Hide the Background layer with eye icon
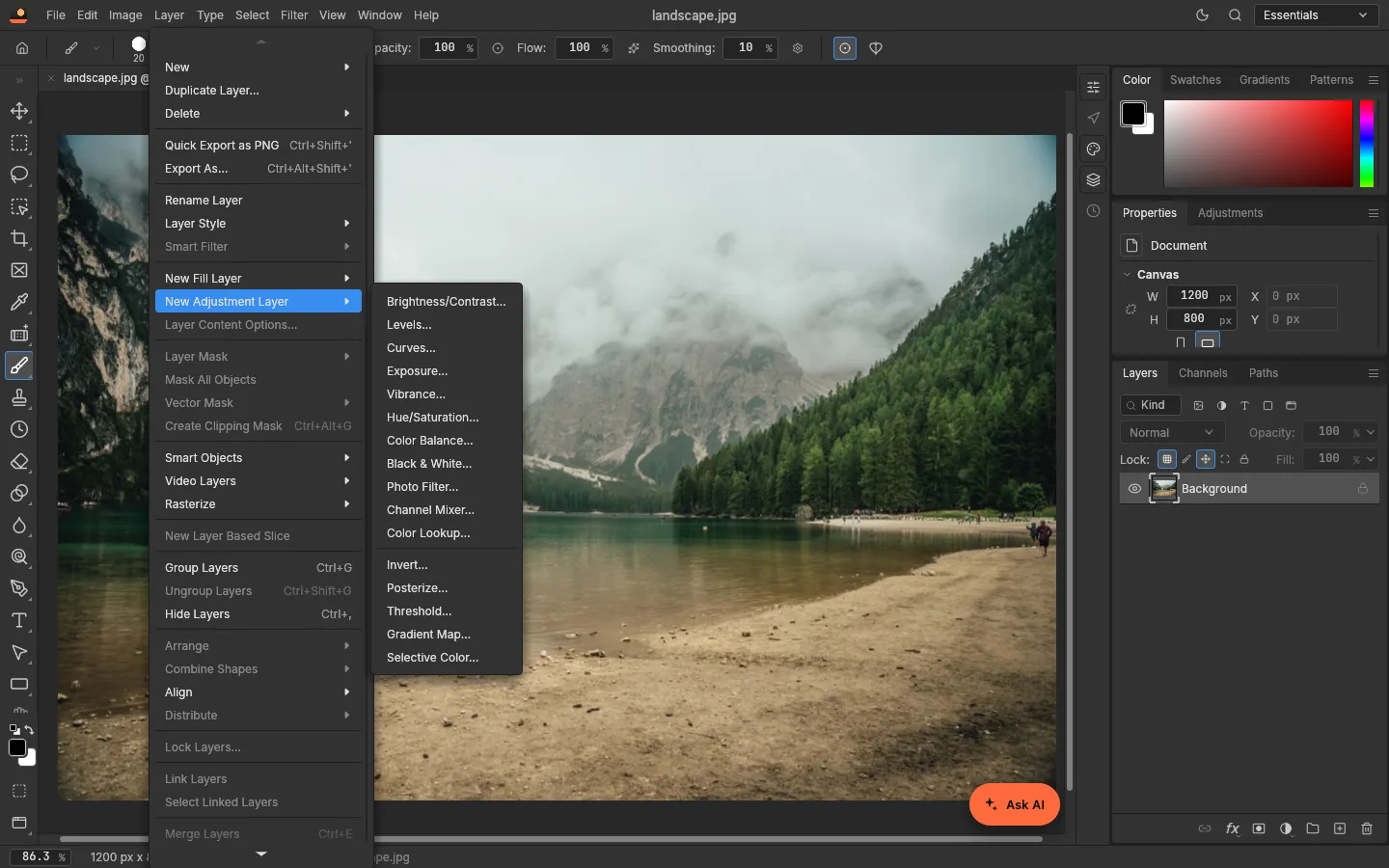Viewport: 1389px width, 868px height. pyautogui.click(x=1134, y=489)
